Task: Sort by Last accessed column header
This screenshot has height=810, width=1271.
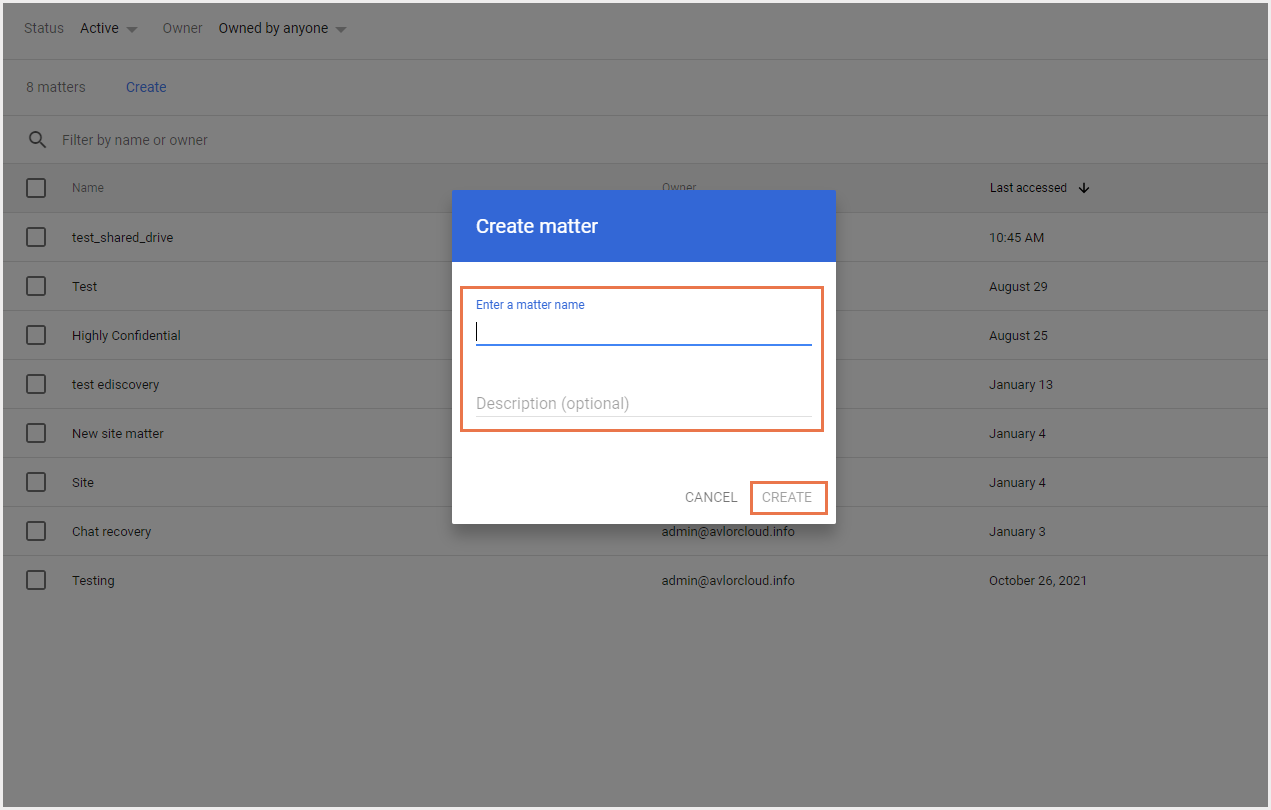Action: [1028, 188]
